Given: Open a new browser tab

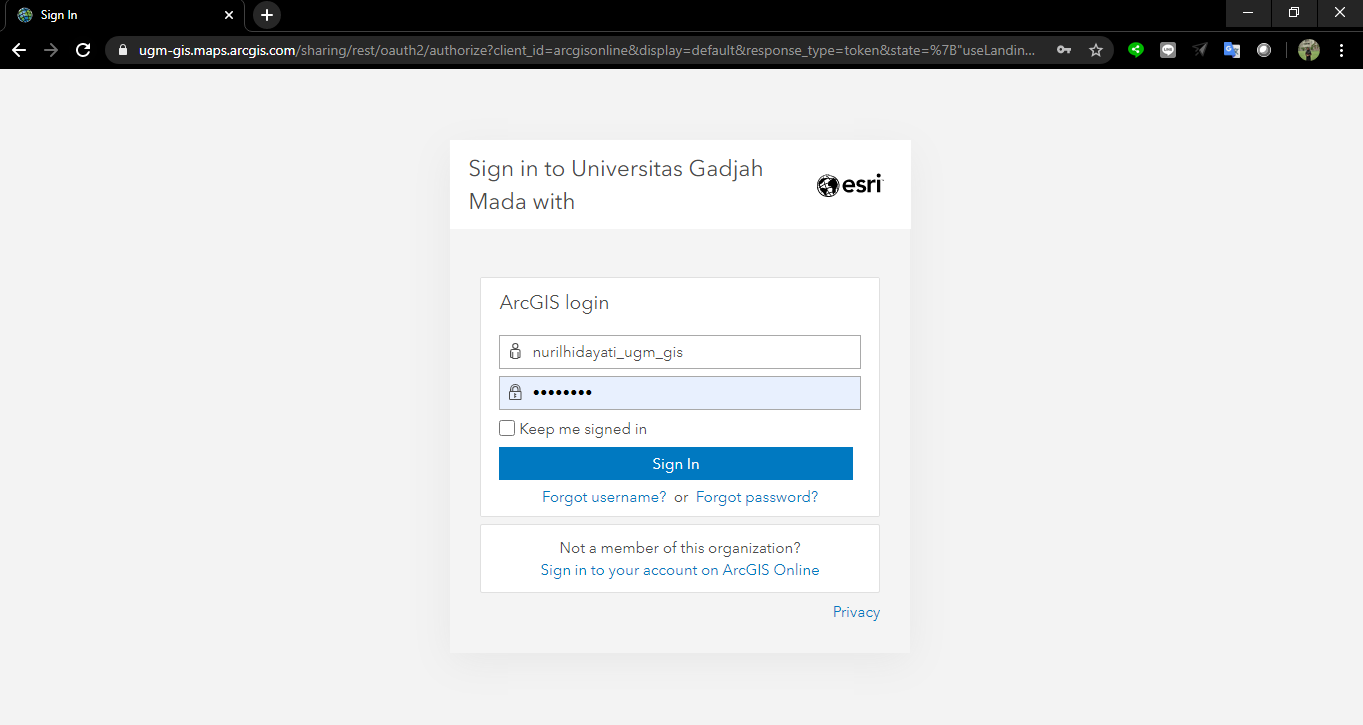Looking at the screenshot, I should click(x=266, y=15).
